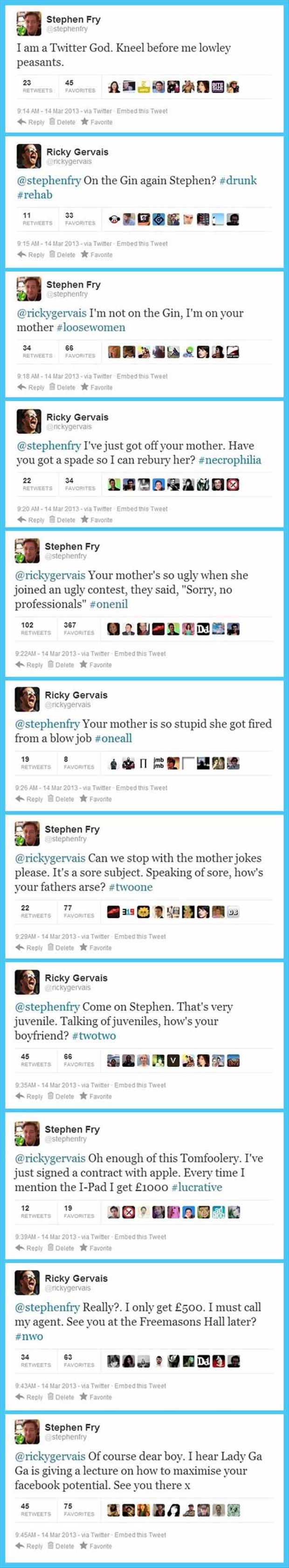Delete the tweet tagged #necrophilia
Viewport: 289px width, 1568px height.
[62, 520]
